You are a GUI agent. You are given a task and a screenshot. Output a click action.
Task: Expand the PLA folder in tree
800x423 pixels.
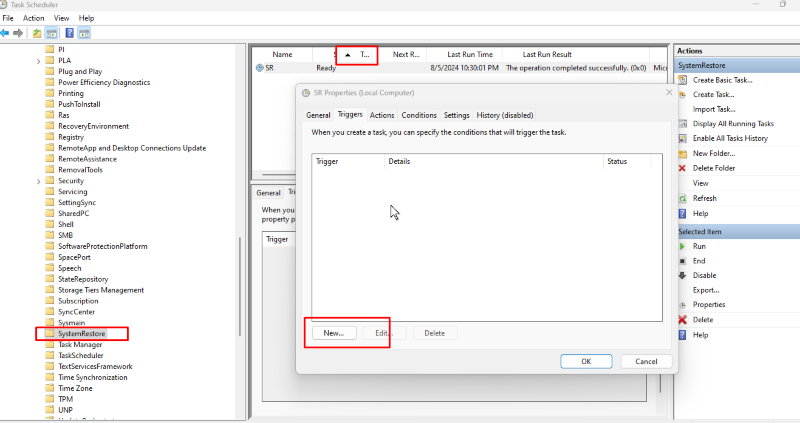tap(38, 60)
